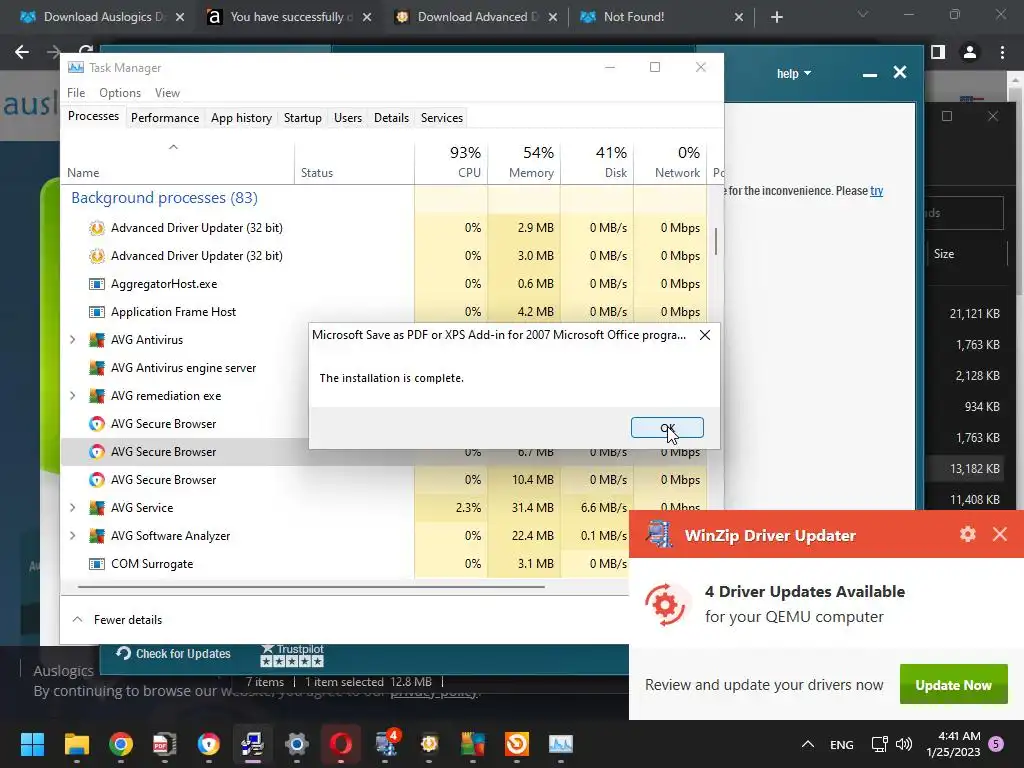The image size is (1024, 768).
Task: Open the clock and date panel
Action: 953,744
